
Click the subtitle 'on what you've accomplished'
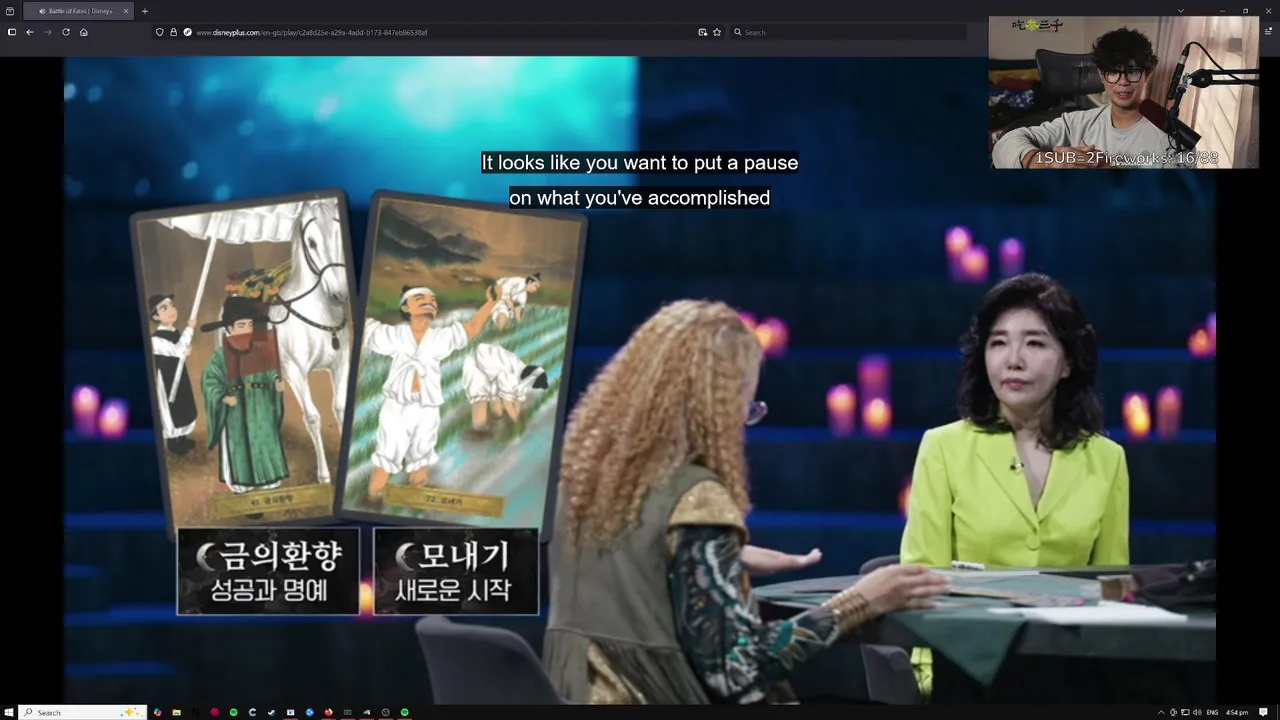click(x=640, y=198)
